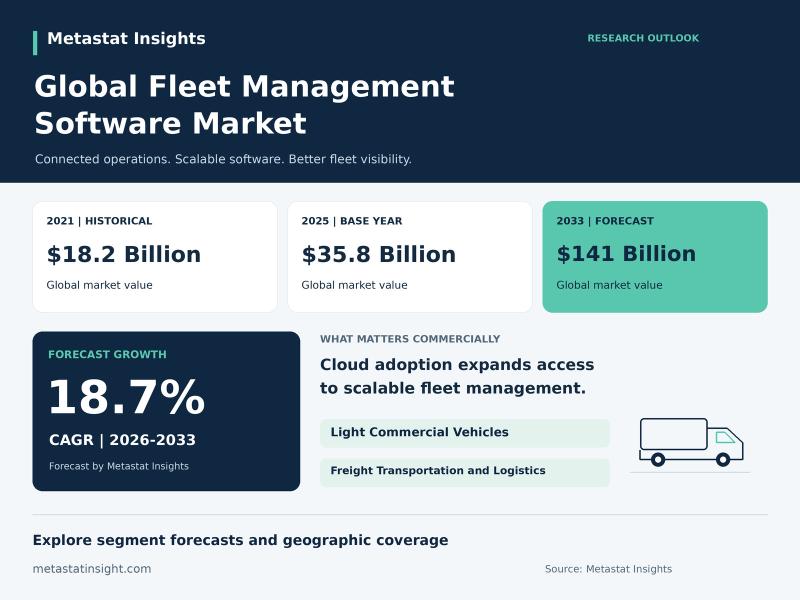Select the Global Fleet Management Software Market title
The image size is (800, 600).
(244, 104)
